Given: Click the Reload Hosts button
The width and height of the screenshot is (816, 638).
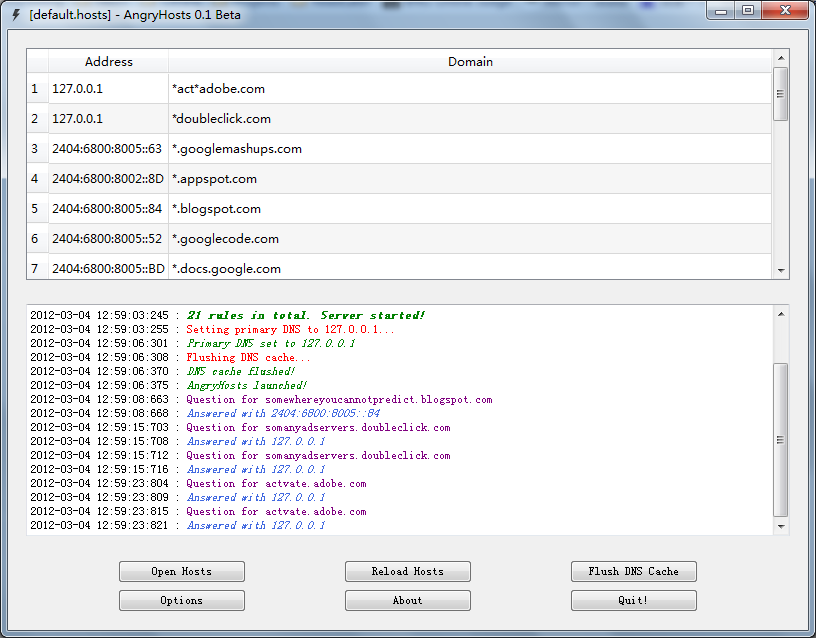Looking at the screenshot, I should coord(407,571).
